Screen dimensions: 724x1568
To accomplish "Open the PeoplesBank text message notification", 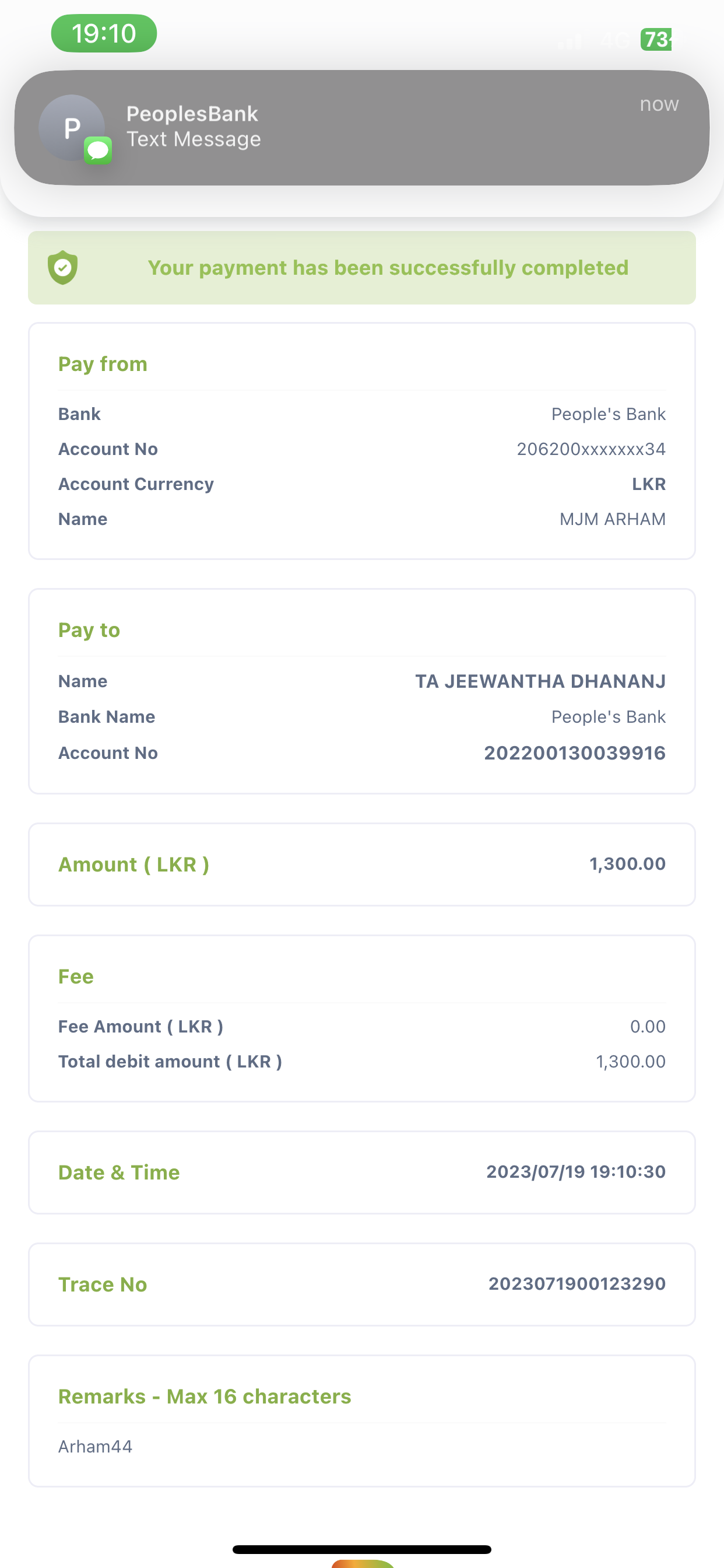I will point(362,128).
